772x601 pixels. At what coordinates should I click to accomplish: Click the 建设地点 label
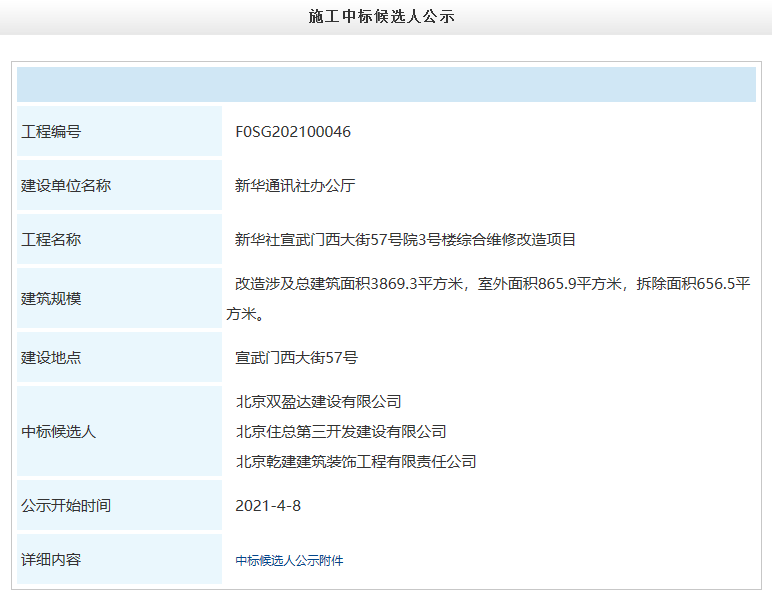click(x=51, y=357)
